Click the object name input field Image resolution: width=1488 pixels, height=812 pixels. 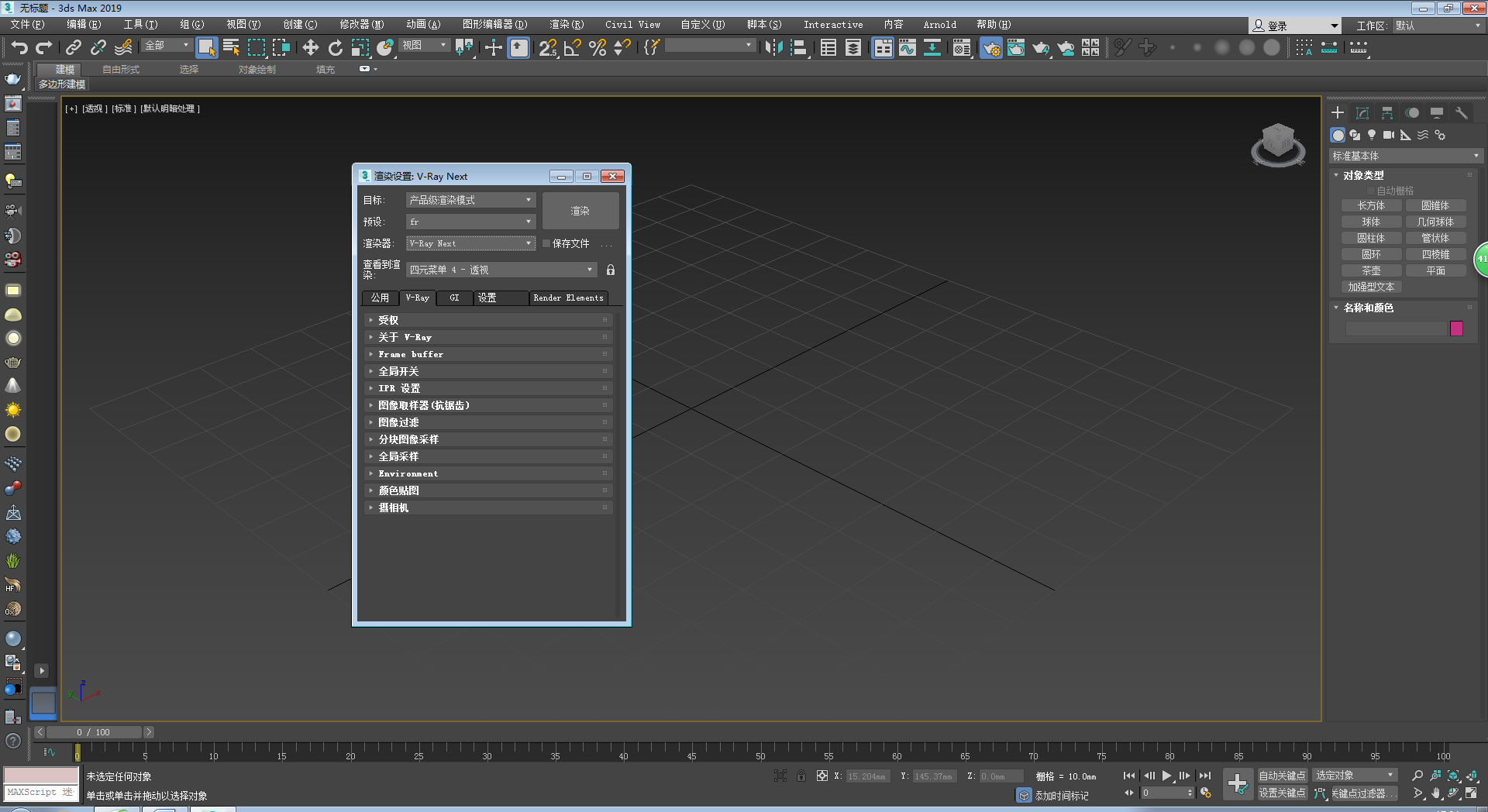1396,329
